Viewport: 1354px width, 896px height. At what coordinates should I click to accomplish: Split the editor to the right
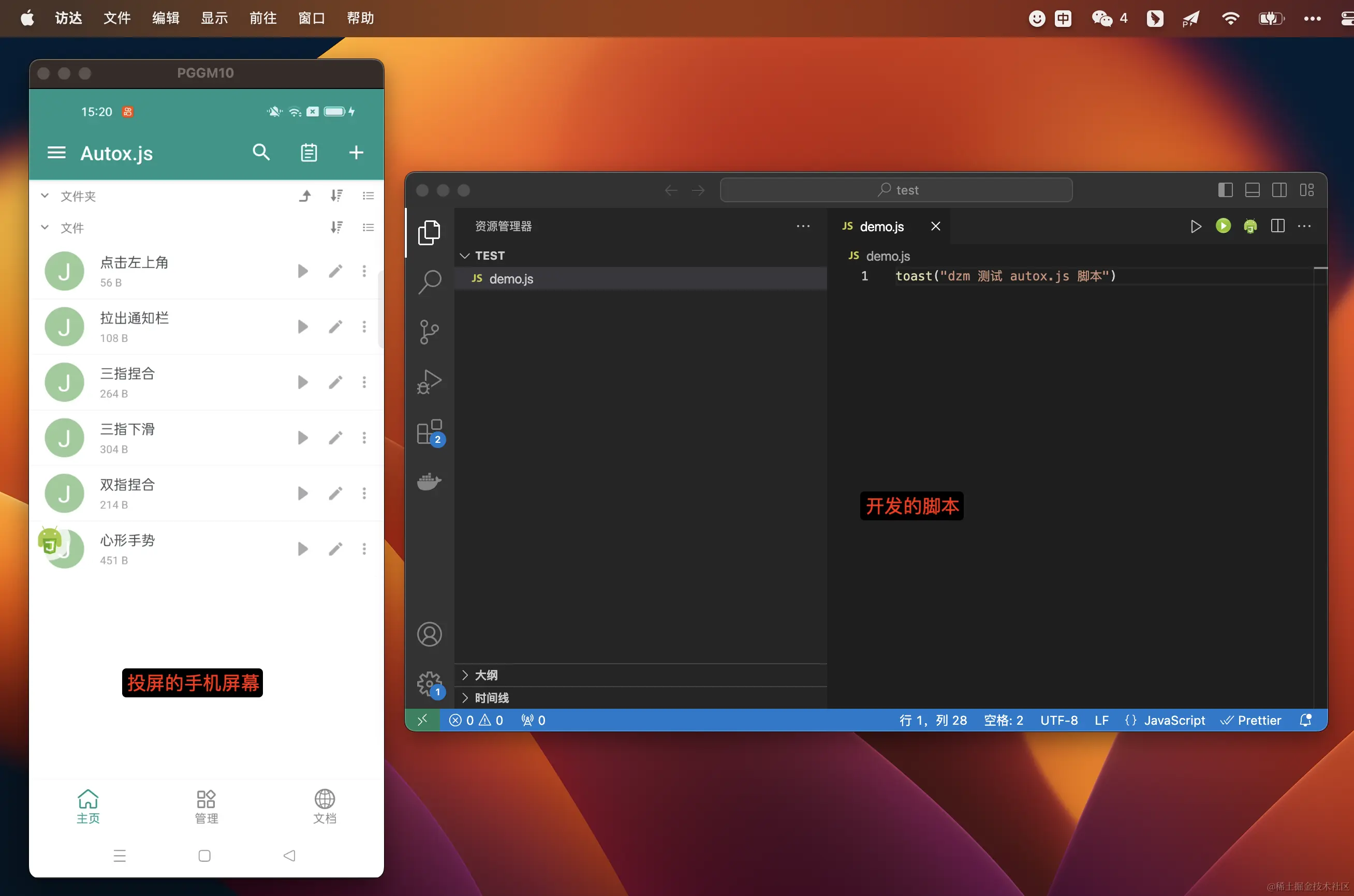[x=1277, y=226]
